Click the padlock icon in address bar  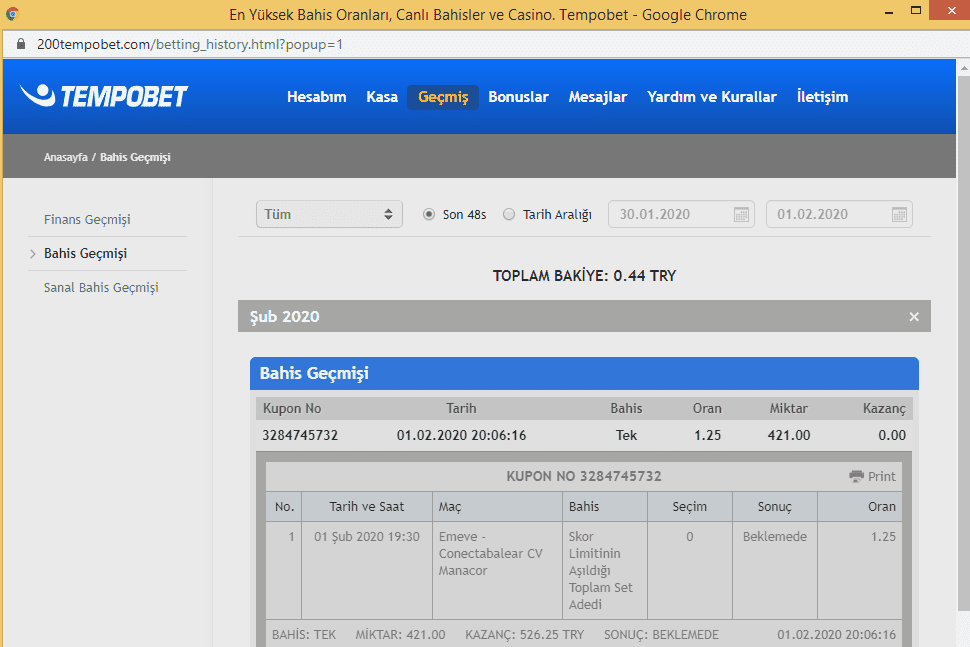point(21,44)
